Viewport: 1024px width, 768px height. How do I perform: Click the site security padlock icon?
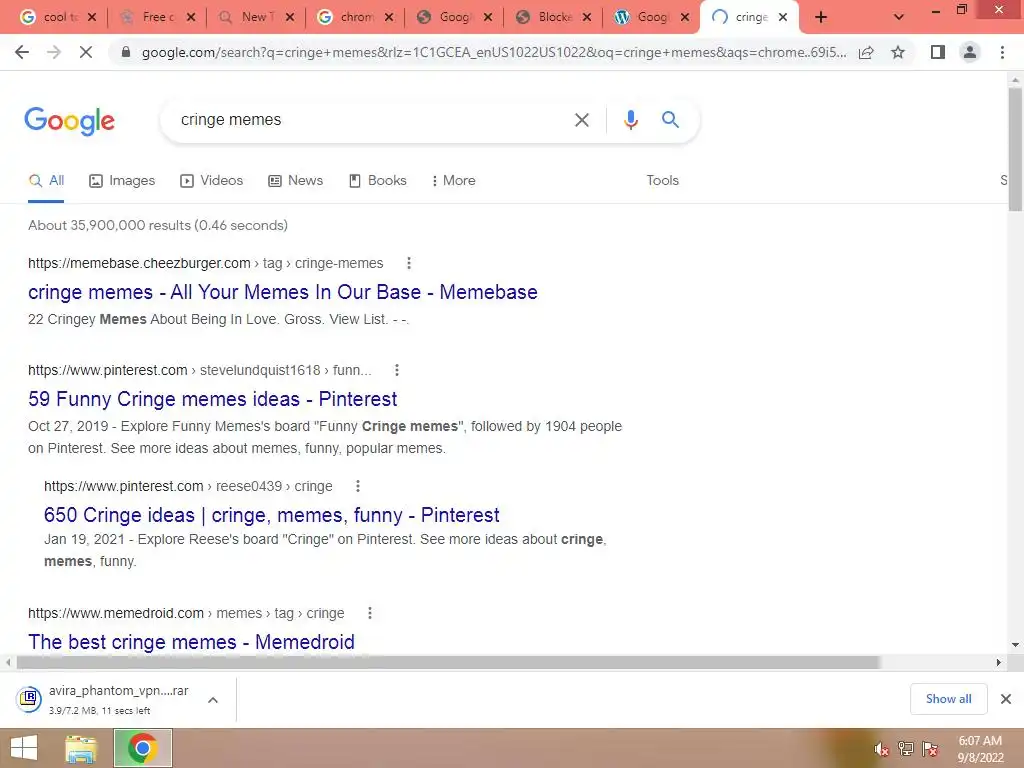[126, 52]
